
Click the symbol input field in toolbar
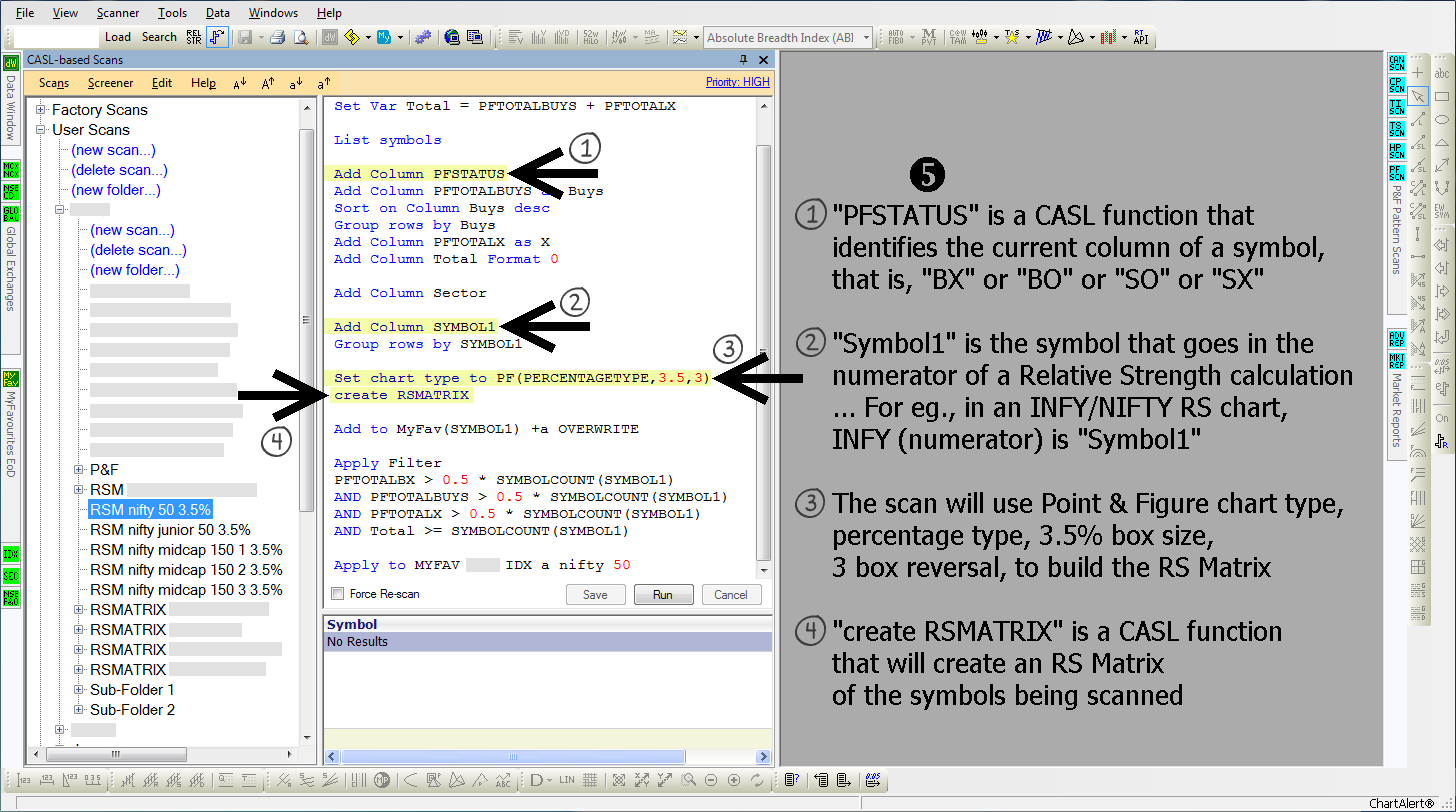[x=57, y=37]
